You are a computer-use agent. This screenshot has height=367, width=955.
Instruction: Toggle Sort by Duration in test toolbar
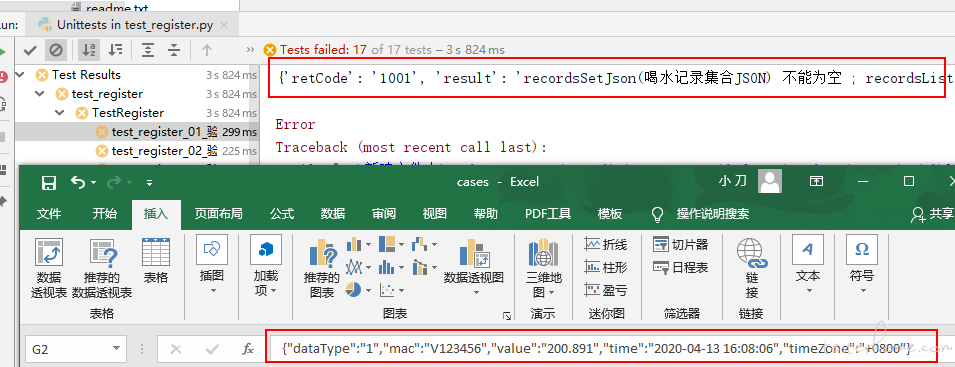[115, 50]
